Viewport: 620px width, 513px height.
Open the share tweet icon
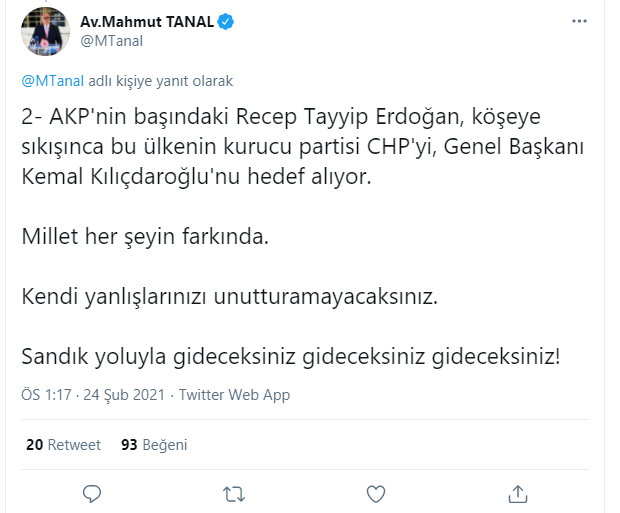point(518,492)
